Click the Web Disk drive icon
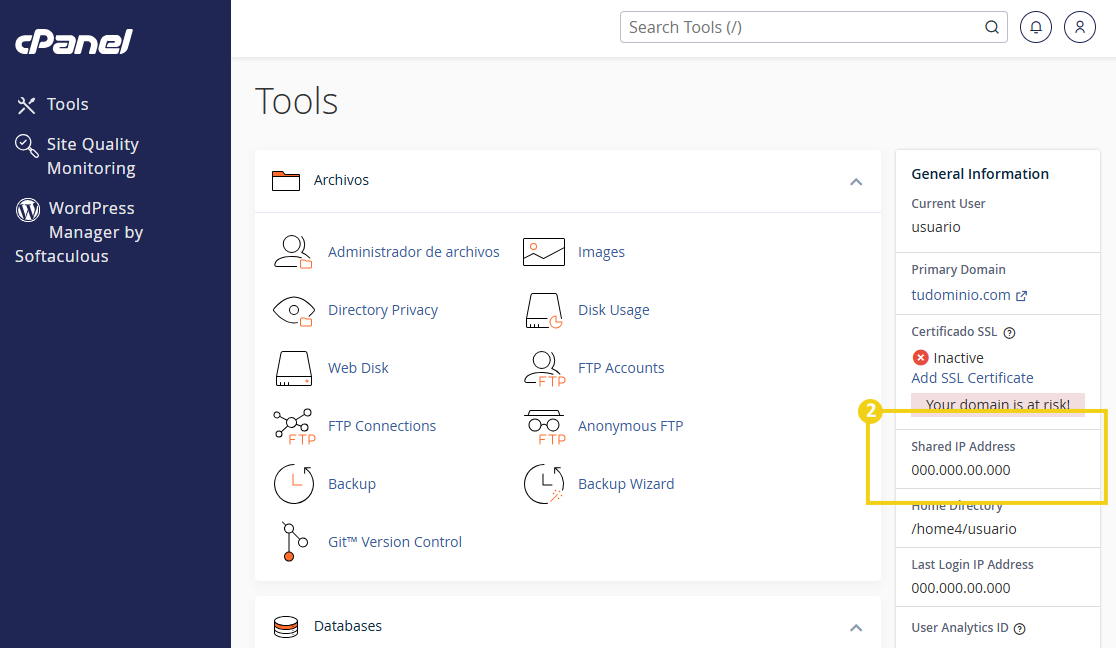This screenshot has width=1116, height=648. point(293,368)
